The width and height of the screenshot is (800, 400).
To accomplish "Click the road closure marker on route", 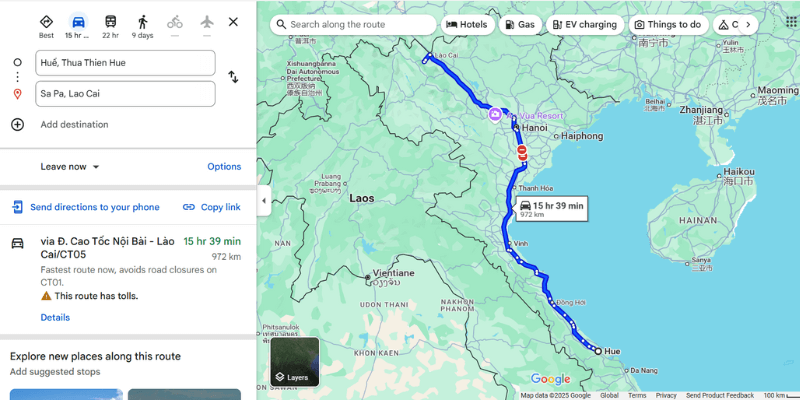I will [x=521, y=153].
